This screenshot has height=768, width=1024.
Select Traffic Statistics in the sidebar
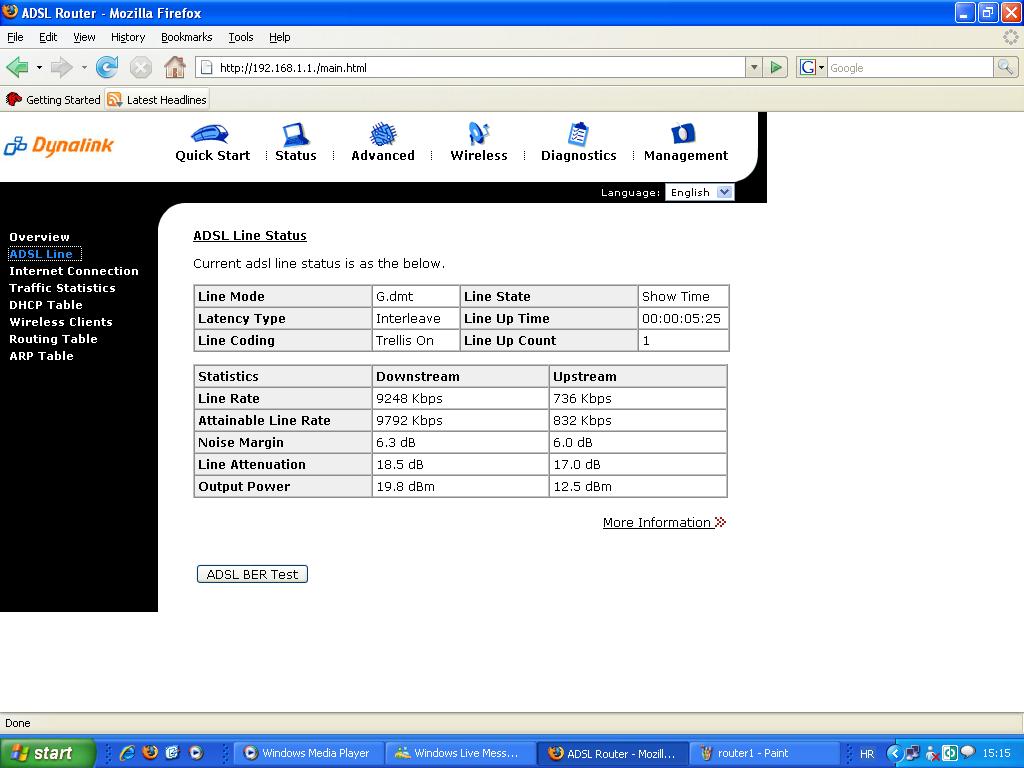pyautogui.click(x=62, y=288)
